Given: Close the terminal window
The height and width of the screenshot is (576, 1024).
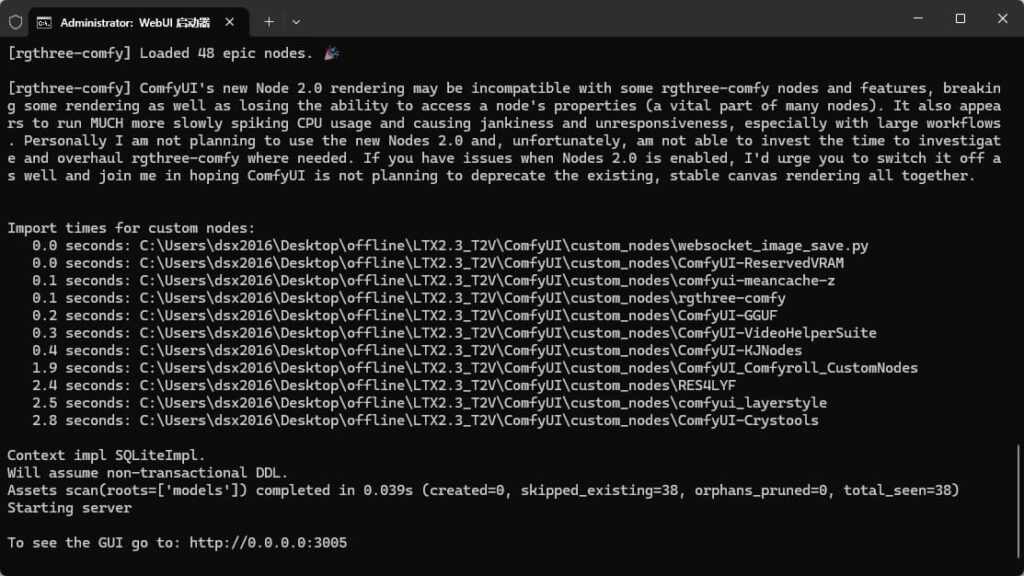Looking at the screenshot, I should pos(1002,19).
